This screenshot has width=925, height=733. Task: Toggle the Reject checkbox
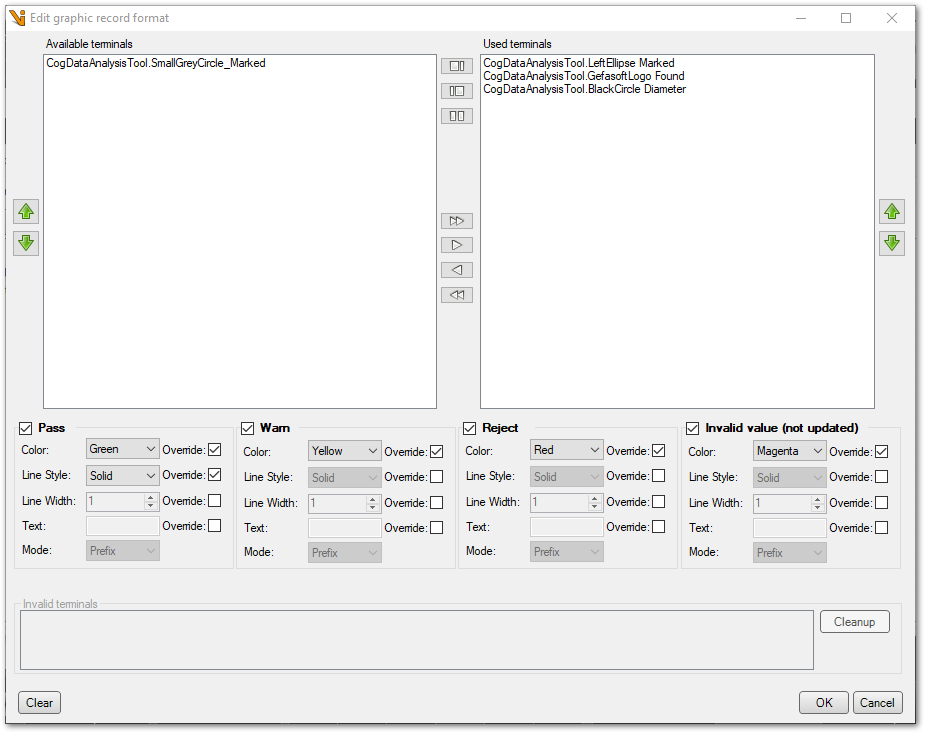pos(469,428)
